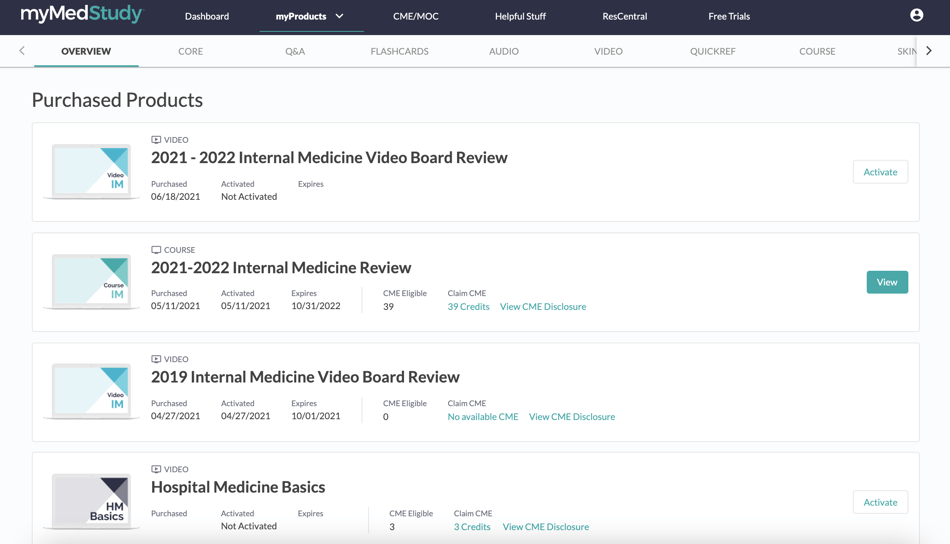The width and height of the screenshot is (950, 544).
Task: View CME Disclosure for 2021-2022 Internal Medicine Review
Action: 543,307
